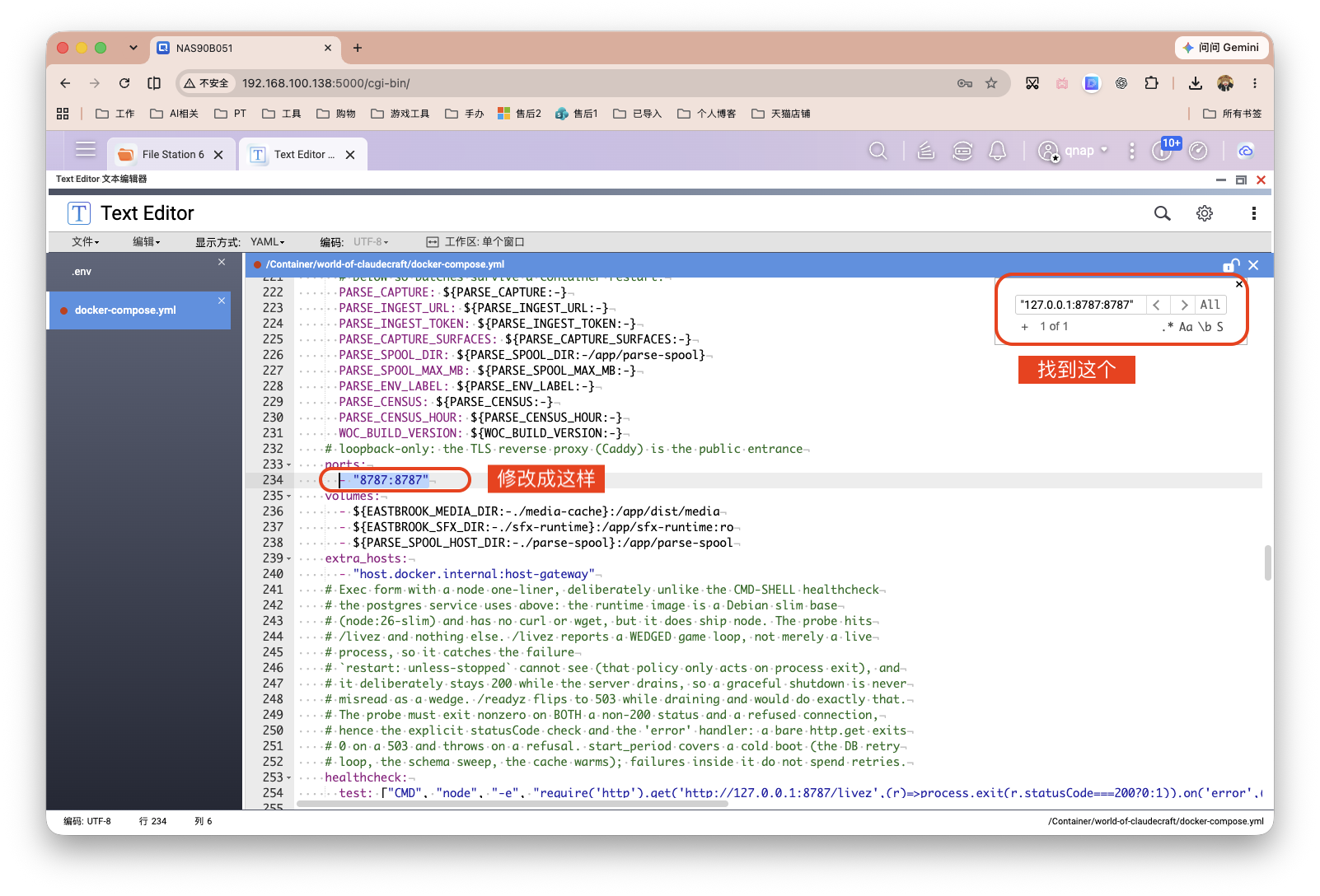Expand the qnap user dropdown
The width and height of the screenshot is (1320, 896).
[1074, 151]
